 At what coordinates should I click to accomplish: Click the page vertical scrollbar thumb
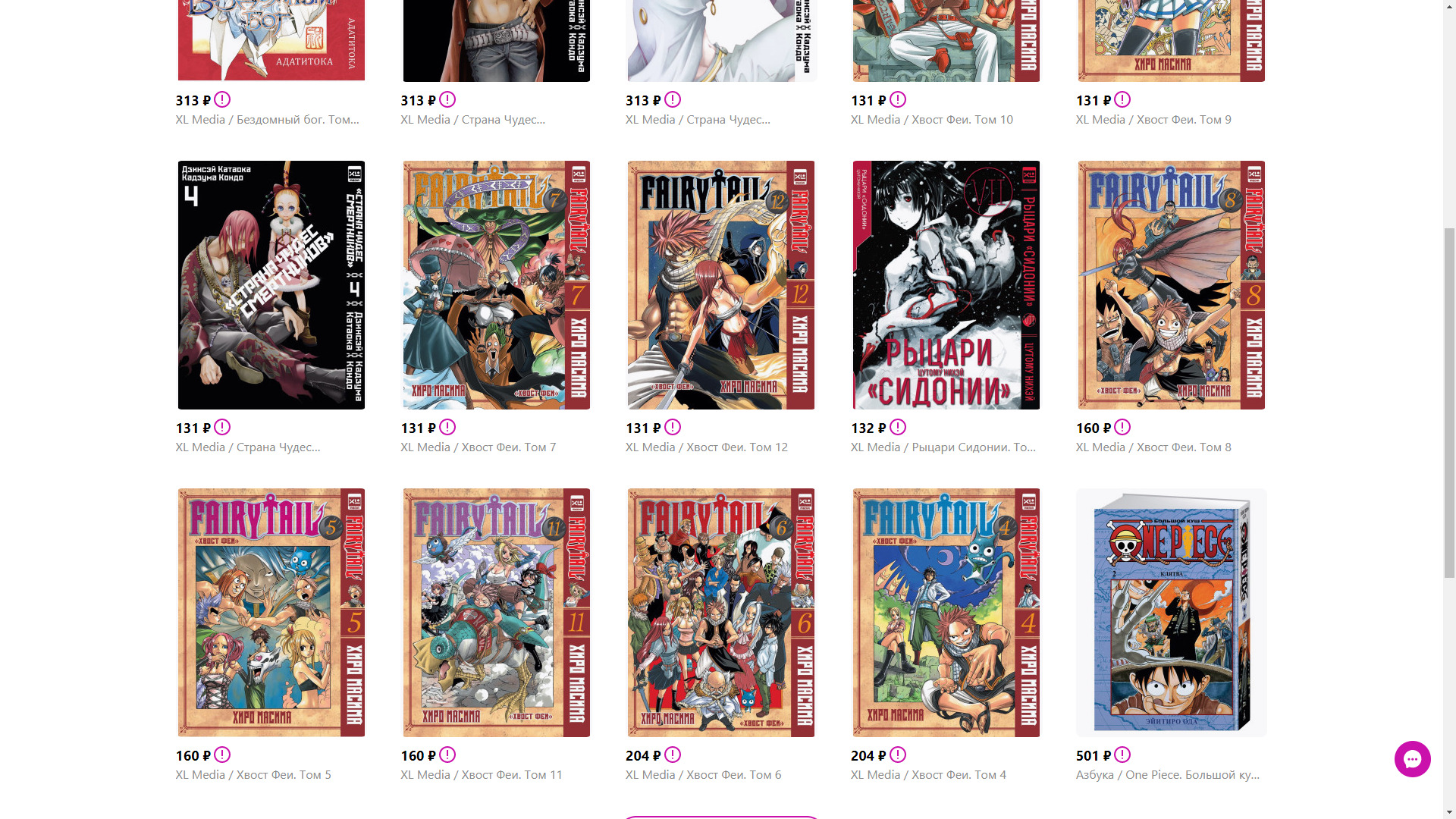point(1449,402)
